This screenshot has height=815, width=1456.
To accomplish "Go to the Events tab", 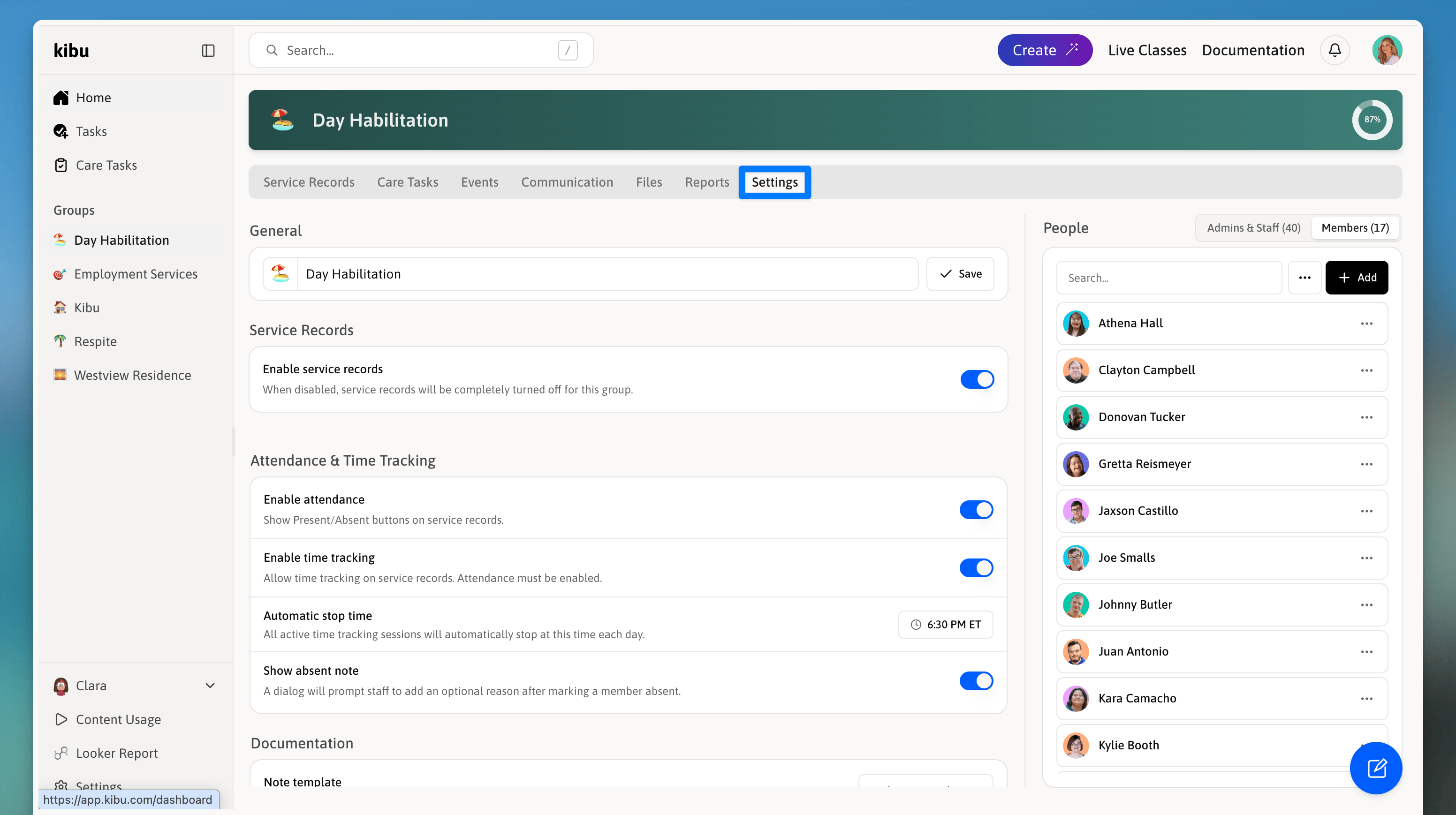I will click(479, 182).
